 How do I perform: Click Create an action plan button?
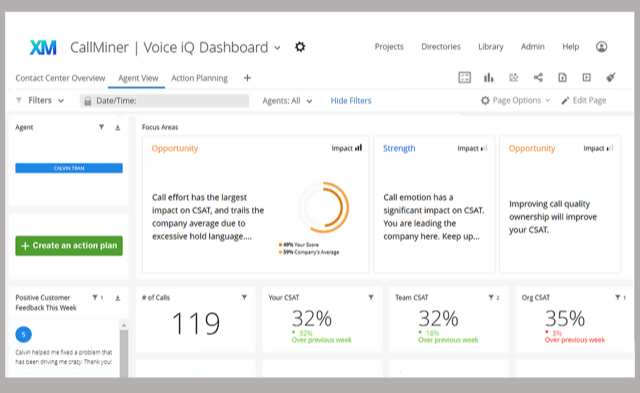pyautogui.click(x=69, y=246)
